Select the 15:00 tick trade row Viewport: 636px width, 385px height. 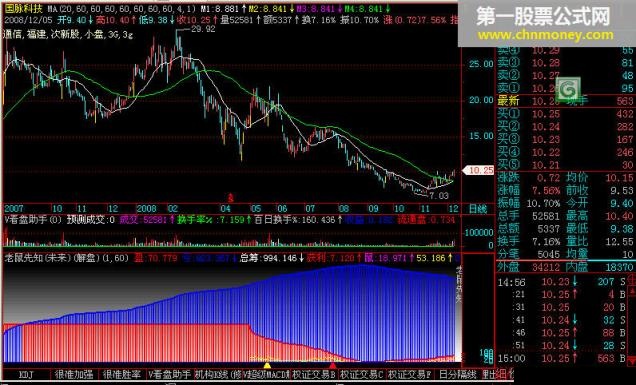pos(563,359)
